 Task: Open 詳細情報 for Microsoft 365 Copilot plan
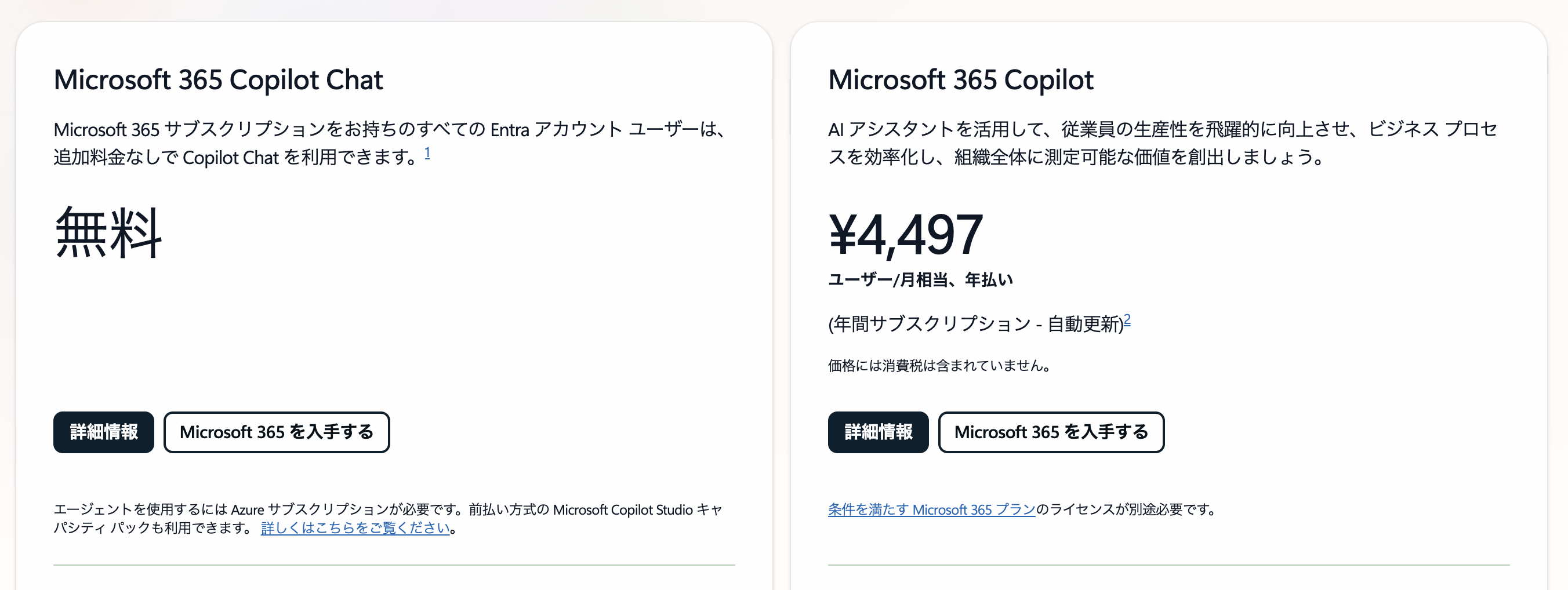click(x=878, y=432)
